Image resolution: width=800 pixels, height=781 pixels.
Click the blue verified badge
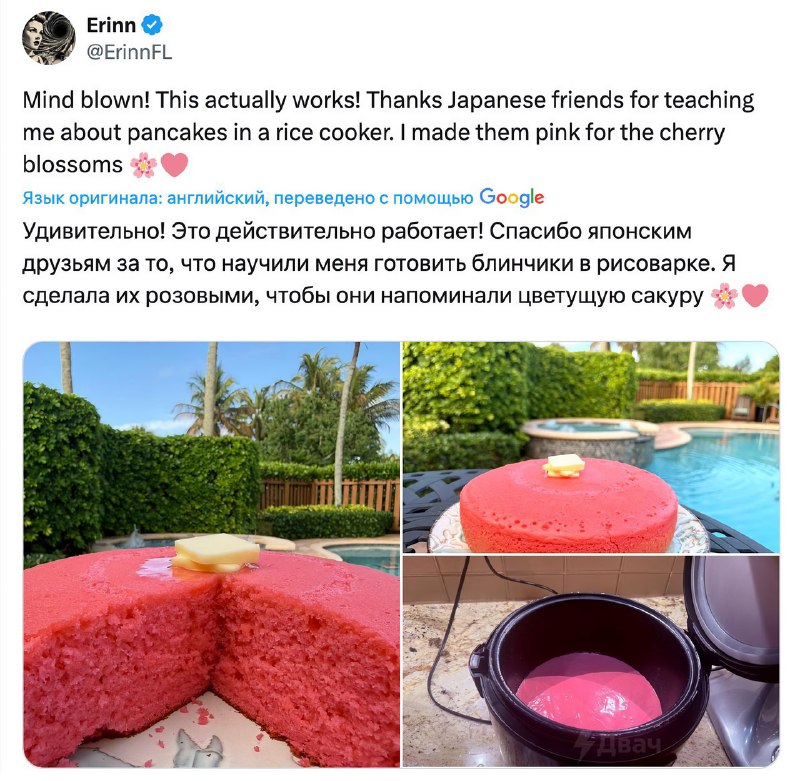(152, 25)
